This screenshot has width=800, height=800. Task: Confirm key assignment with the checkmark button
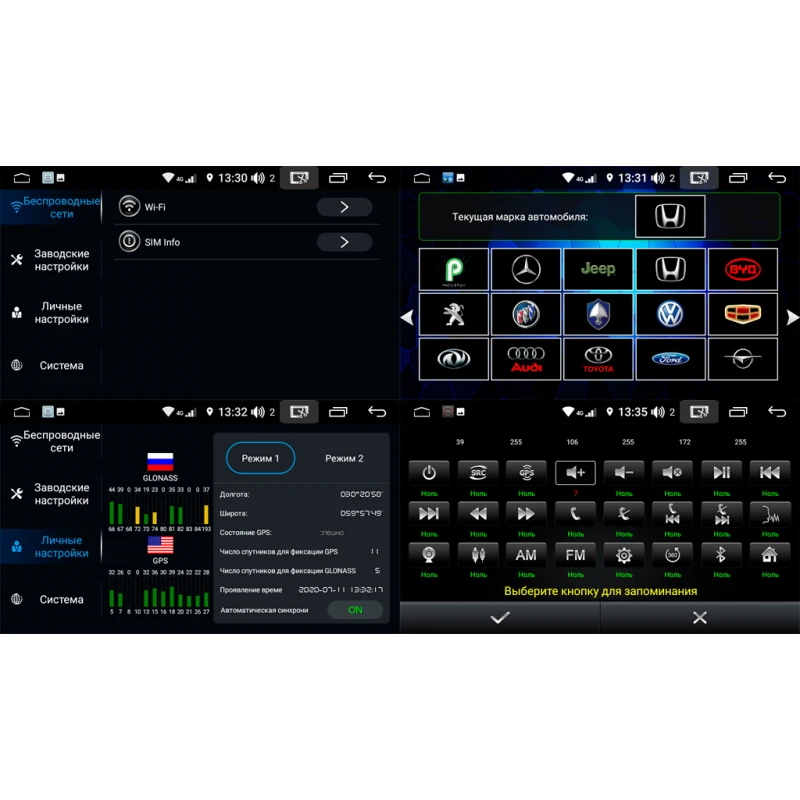point(500,618)
